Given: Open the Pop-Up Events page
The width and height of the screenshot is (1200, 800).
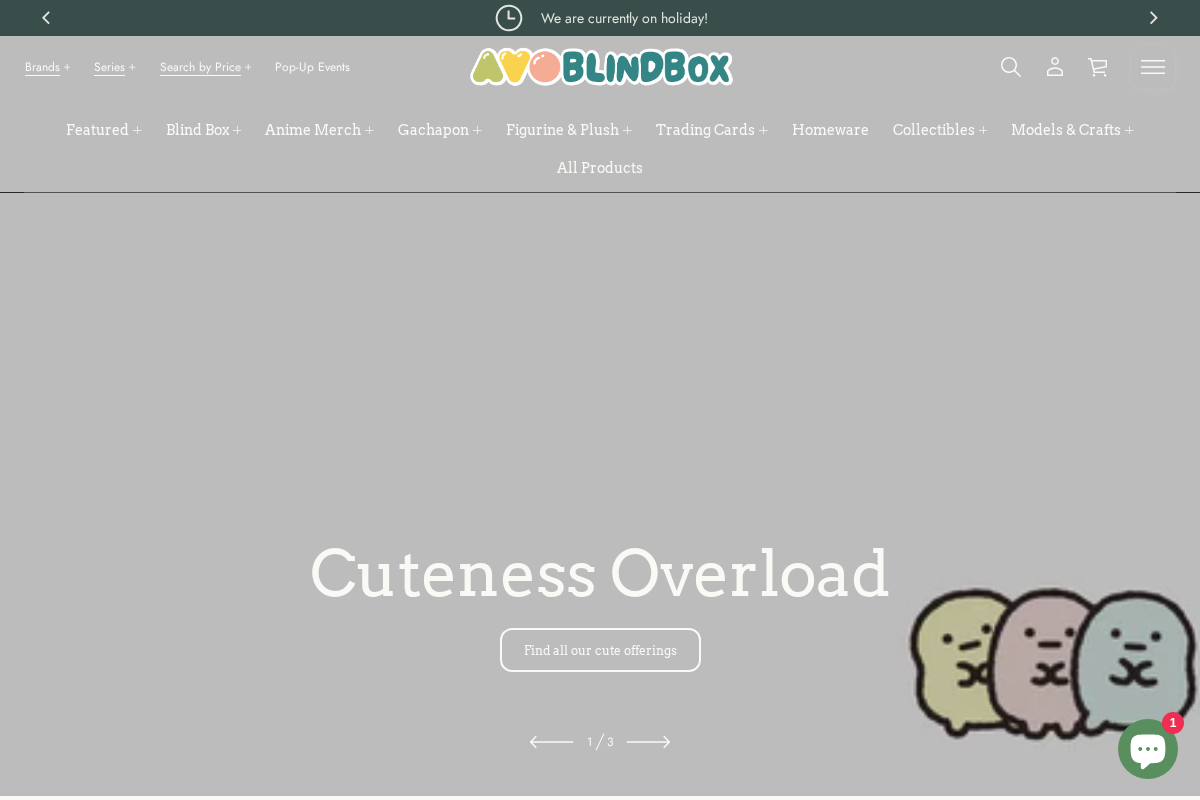Looking at the screenshot, I should click(312, 67).
